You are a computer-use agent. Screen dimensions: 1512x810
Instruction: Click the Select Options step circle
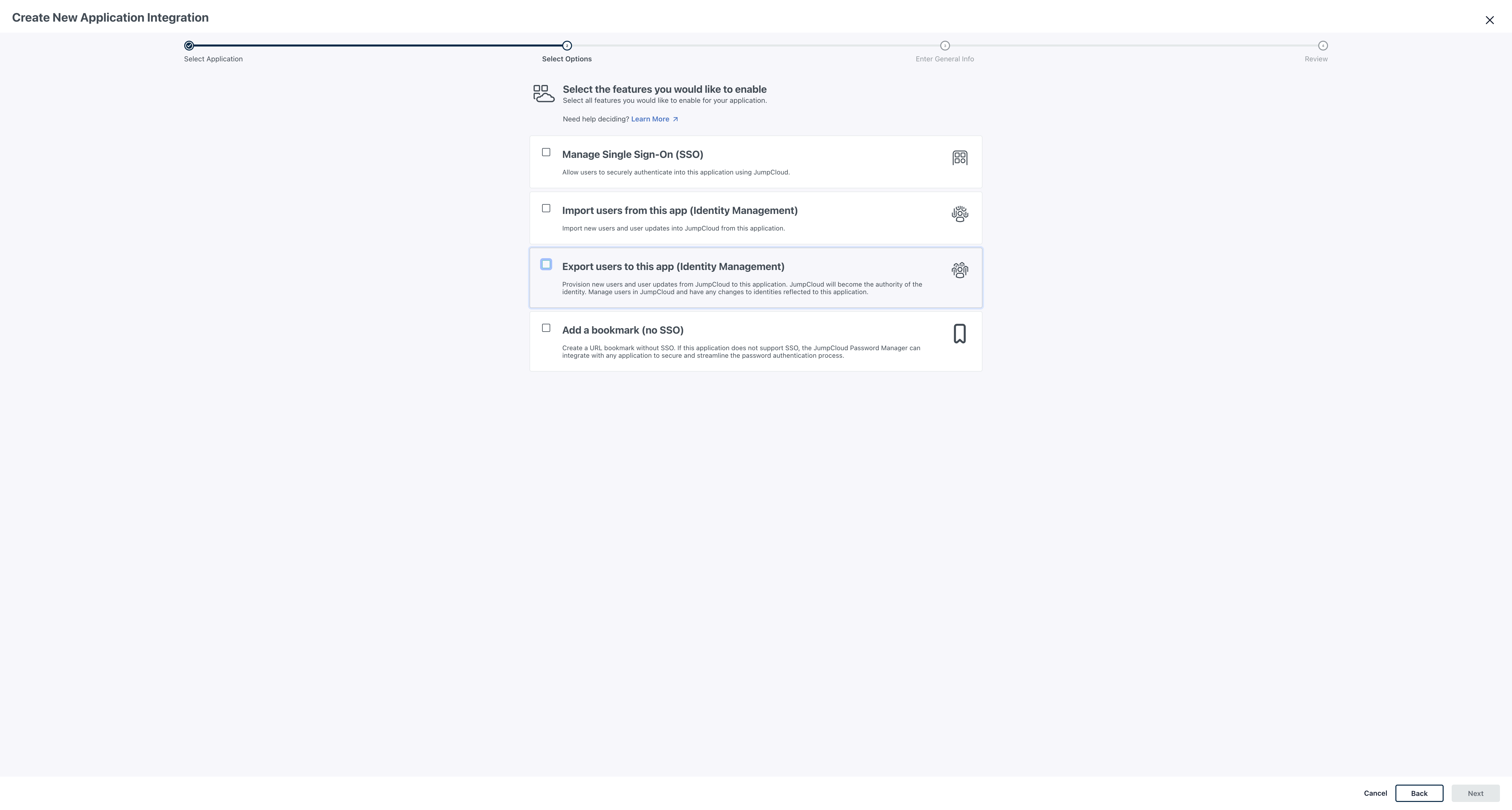567,46
